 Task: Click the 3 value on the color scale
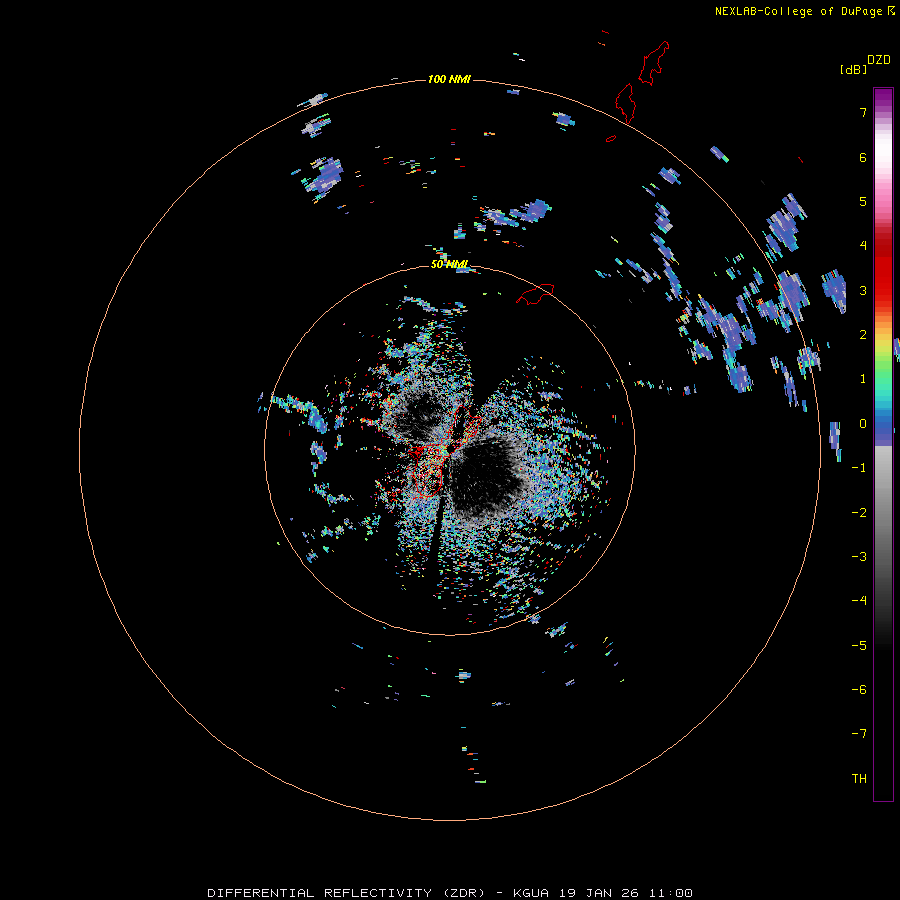pos(863,290)
